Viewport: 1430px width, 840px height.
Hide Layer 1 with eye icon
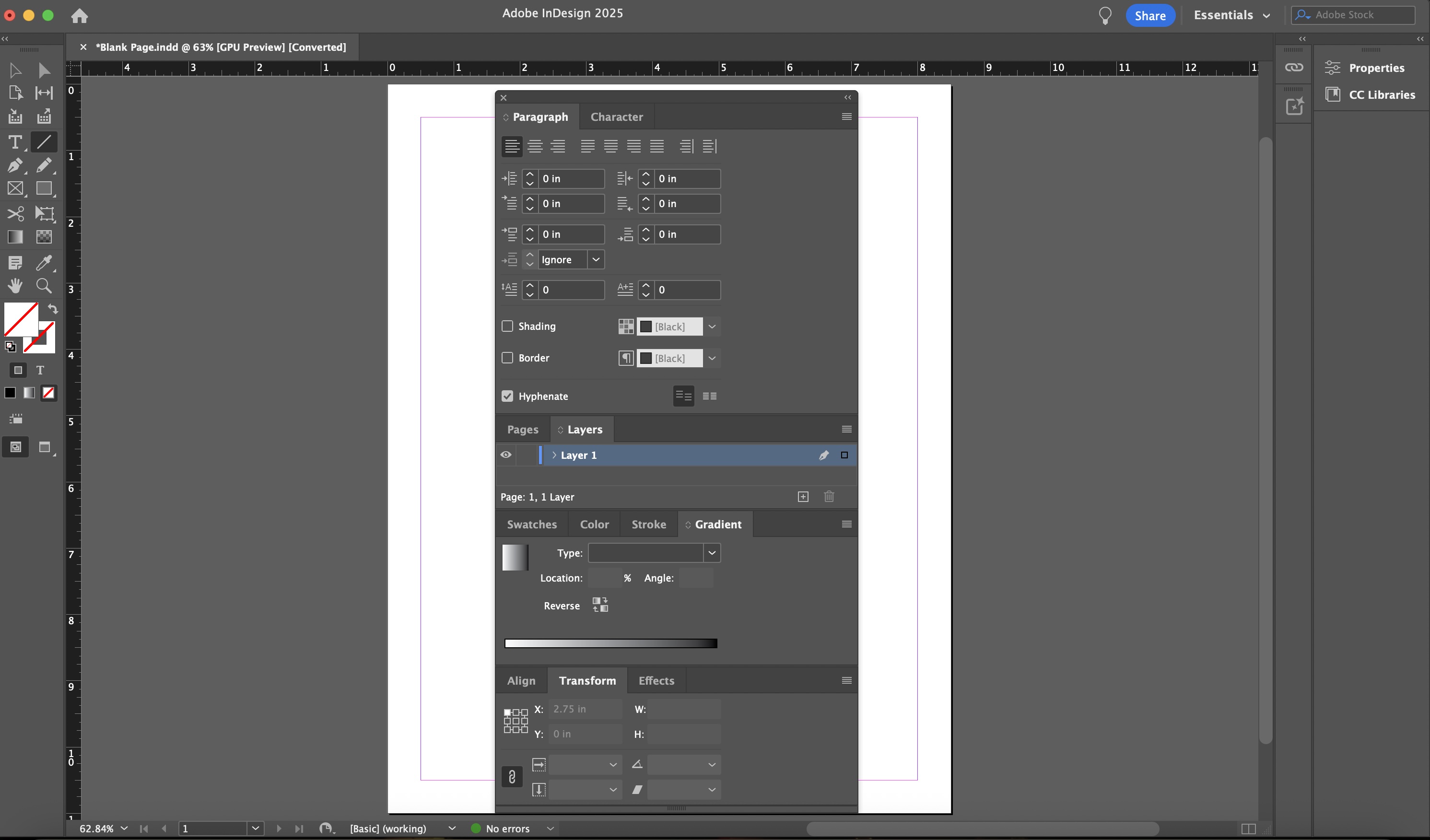point(505,455)
